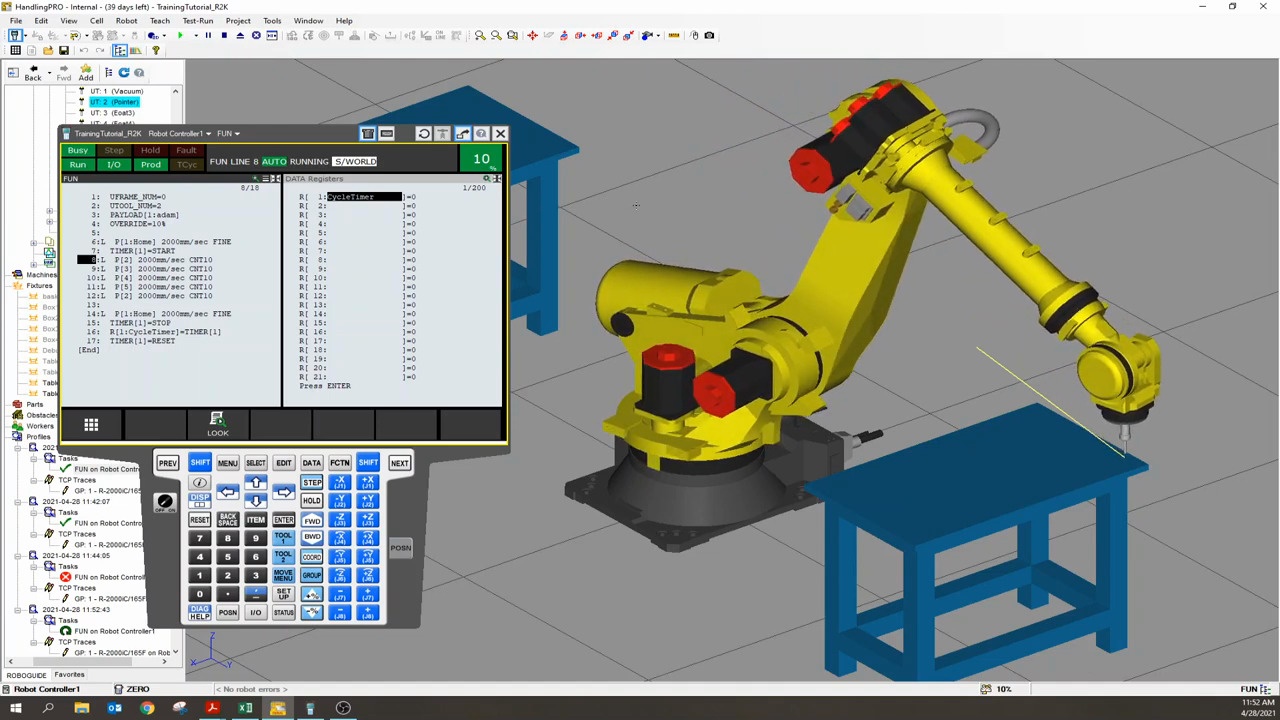Click the Prod button on the pendant display
This screenshot has height=720, width=1280.
point(150,164)
